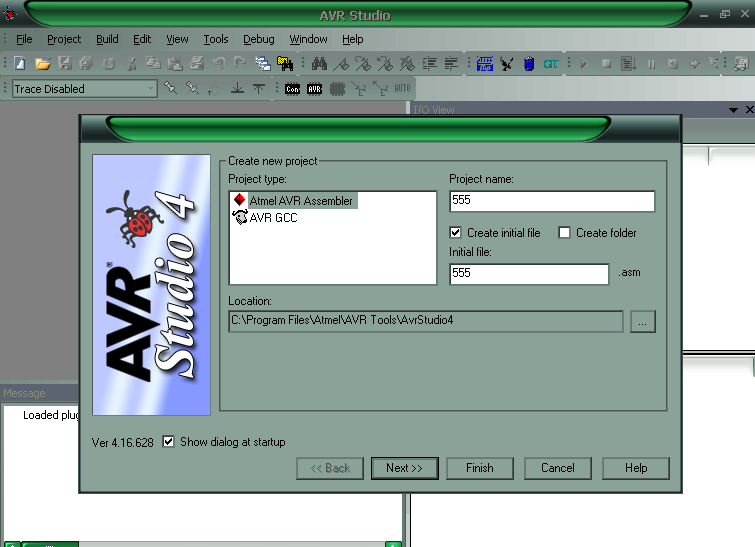This screenshot has height=547, width=755.
Task: Select AVR GCC project type
Action: pyautogui.click(x=265, y=218)
